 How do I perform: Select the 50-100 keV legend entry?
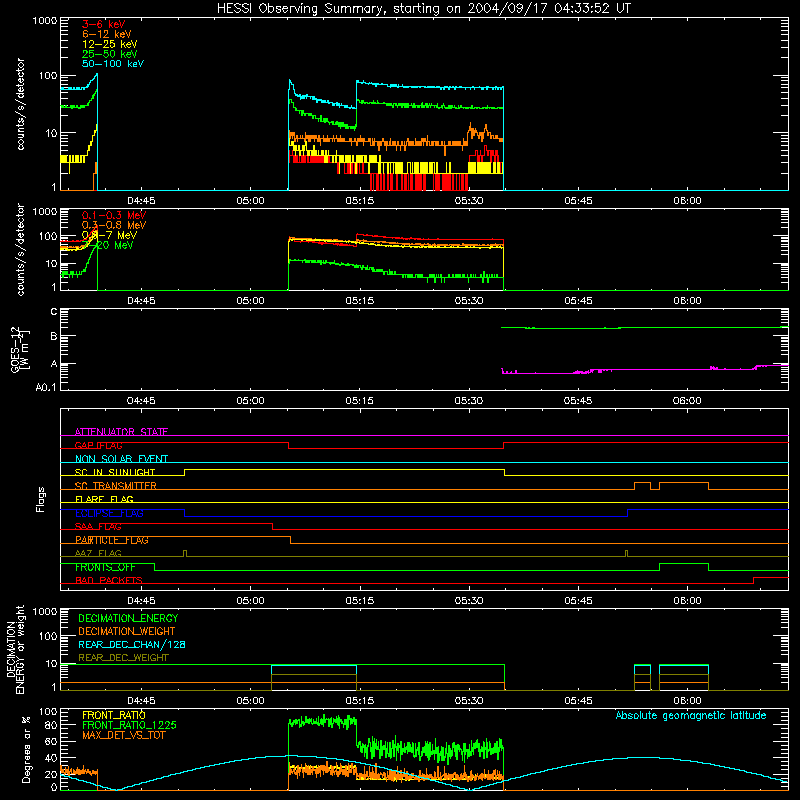(113, 64)
